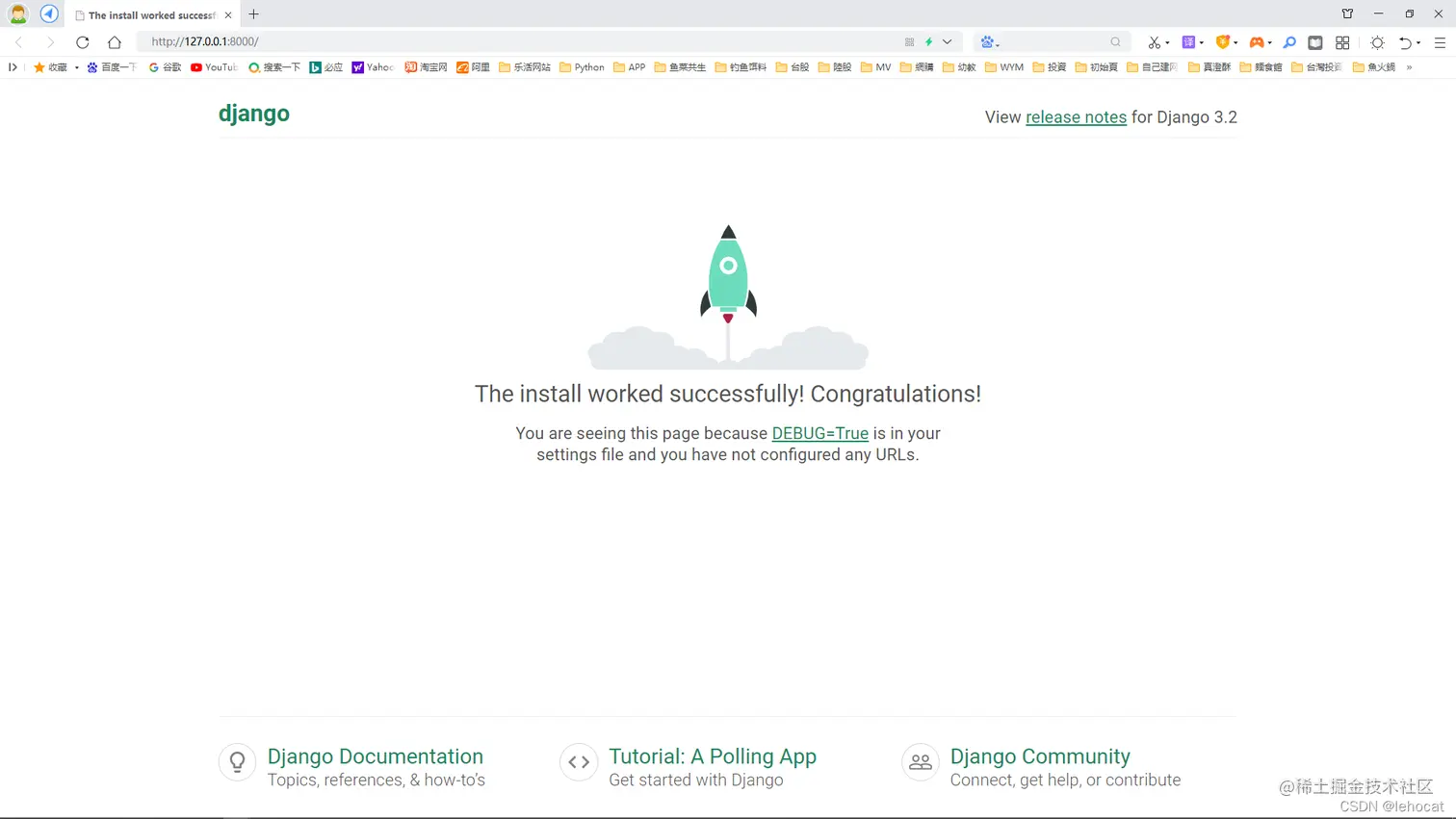Open the 淘宝网 bookmark
Image resolution: width=1456 pixels, height=819 pixels.
click(x=427, y=67)
